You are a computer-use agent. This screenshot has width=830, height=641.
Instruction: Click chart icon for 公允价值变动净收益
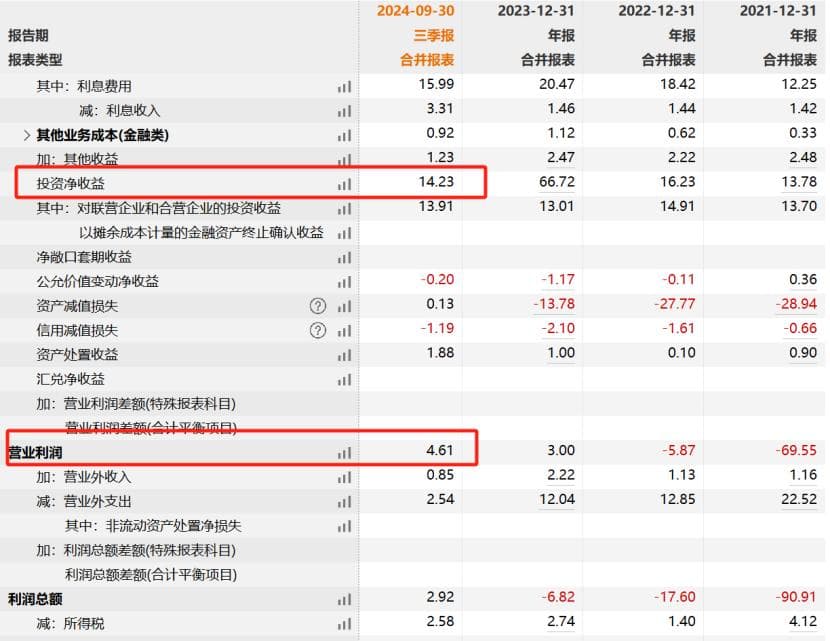coord(344,282)
